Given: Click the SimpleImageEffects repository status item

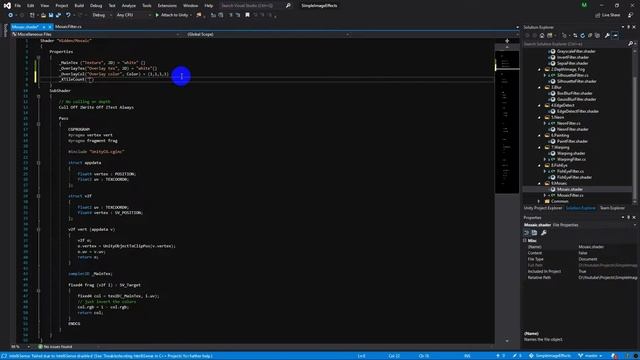Looking at the screenshot, I should click(x=550, y=356).
